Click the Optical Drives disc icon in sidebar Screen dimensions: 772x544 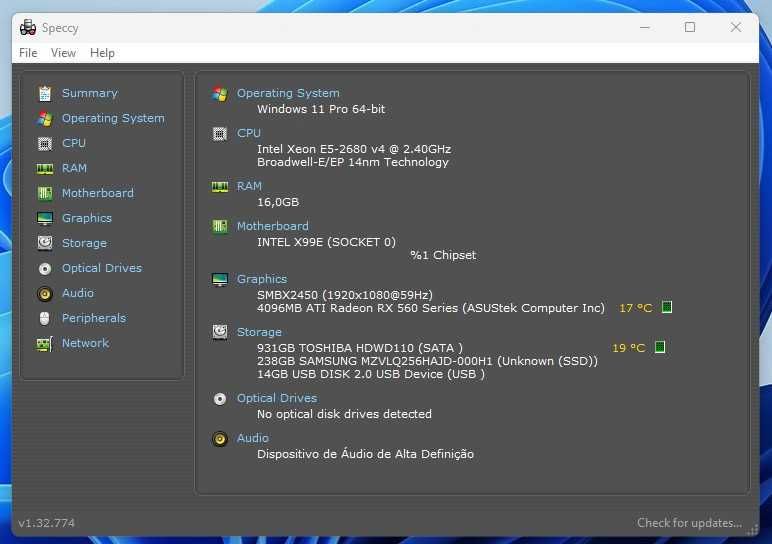tap(45, 268)
